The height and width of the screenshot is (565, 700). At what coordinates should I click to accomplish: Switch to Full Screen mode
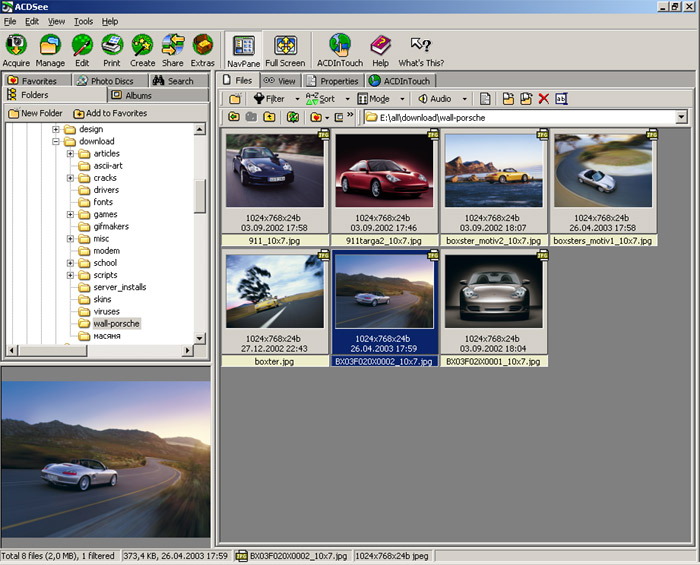pos(285,50)
